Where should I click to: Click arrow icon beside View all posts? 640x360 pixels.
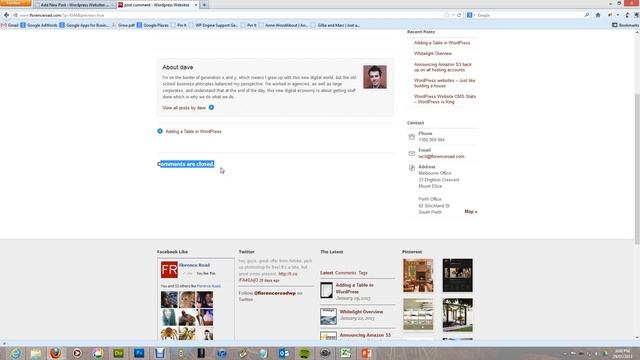(211, 107)
